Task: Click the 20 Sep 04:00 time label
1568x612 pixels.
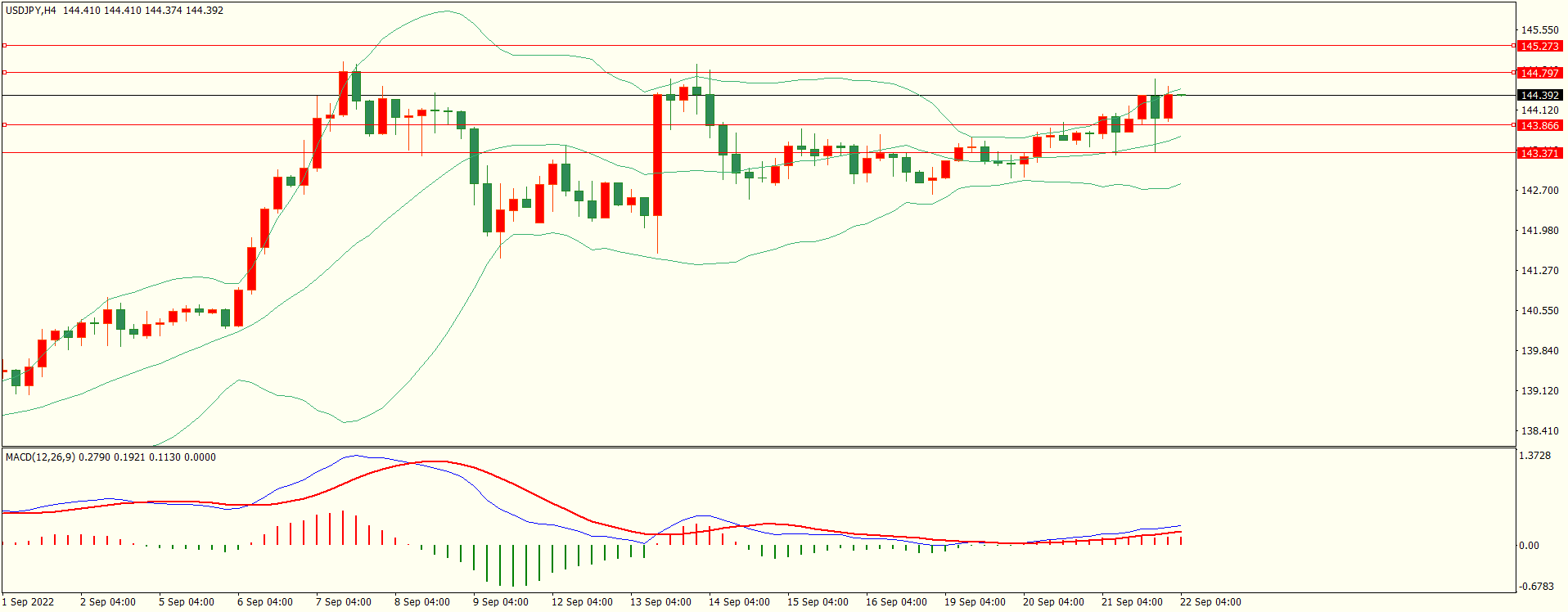Action: point(1053,602)
